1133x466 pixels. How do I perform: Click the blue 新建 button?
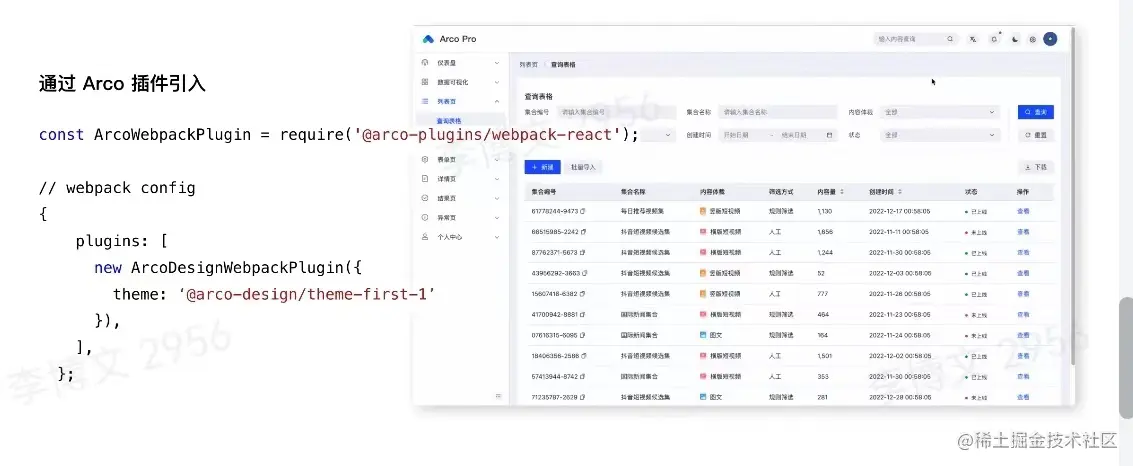543,167
